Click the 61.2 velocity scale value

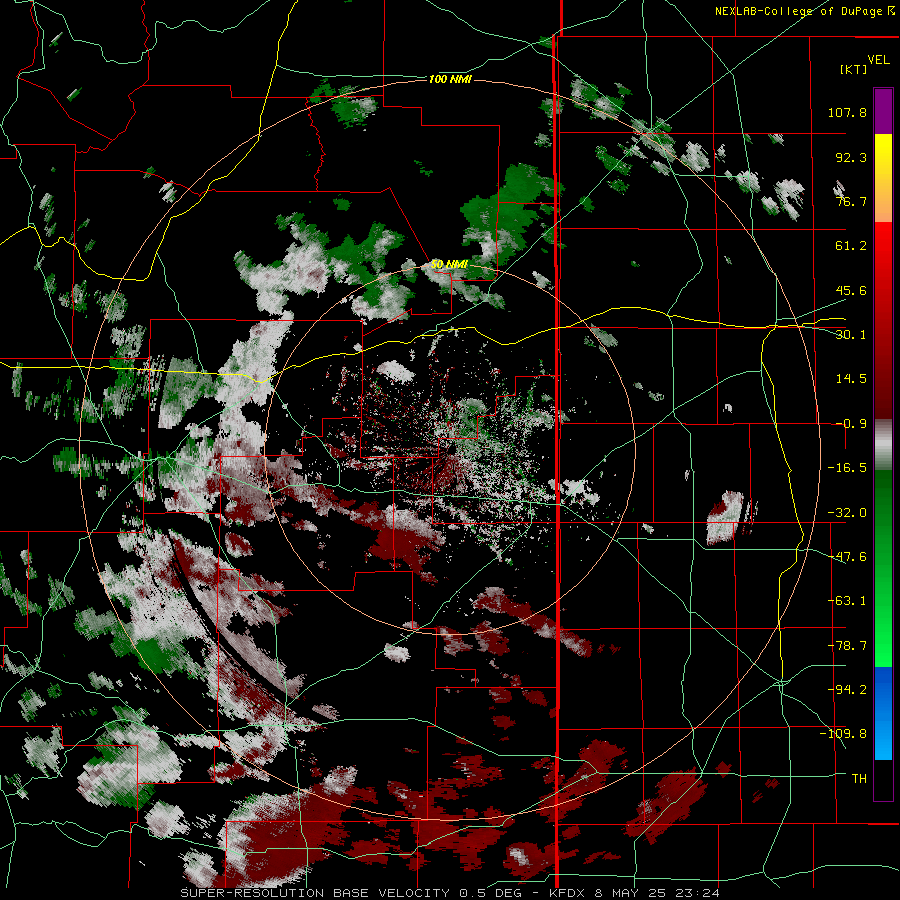[851, 246]
